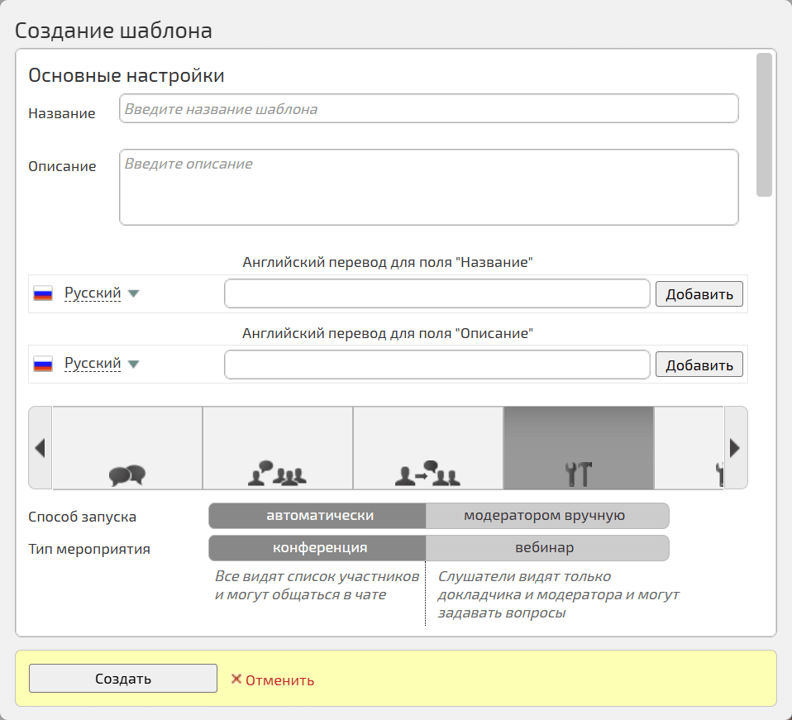Screen dimensions: 792x720
Task: Set launch method to "автоматически"
Action: 318,516
